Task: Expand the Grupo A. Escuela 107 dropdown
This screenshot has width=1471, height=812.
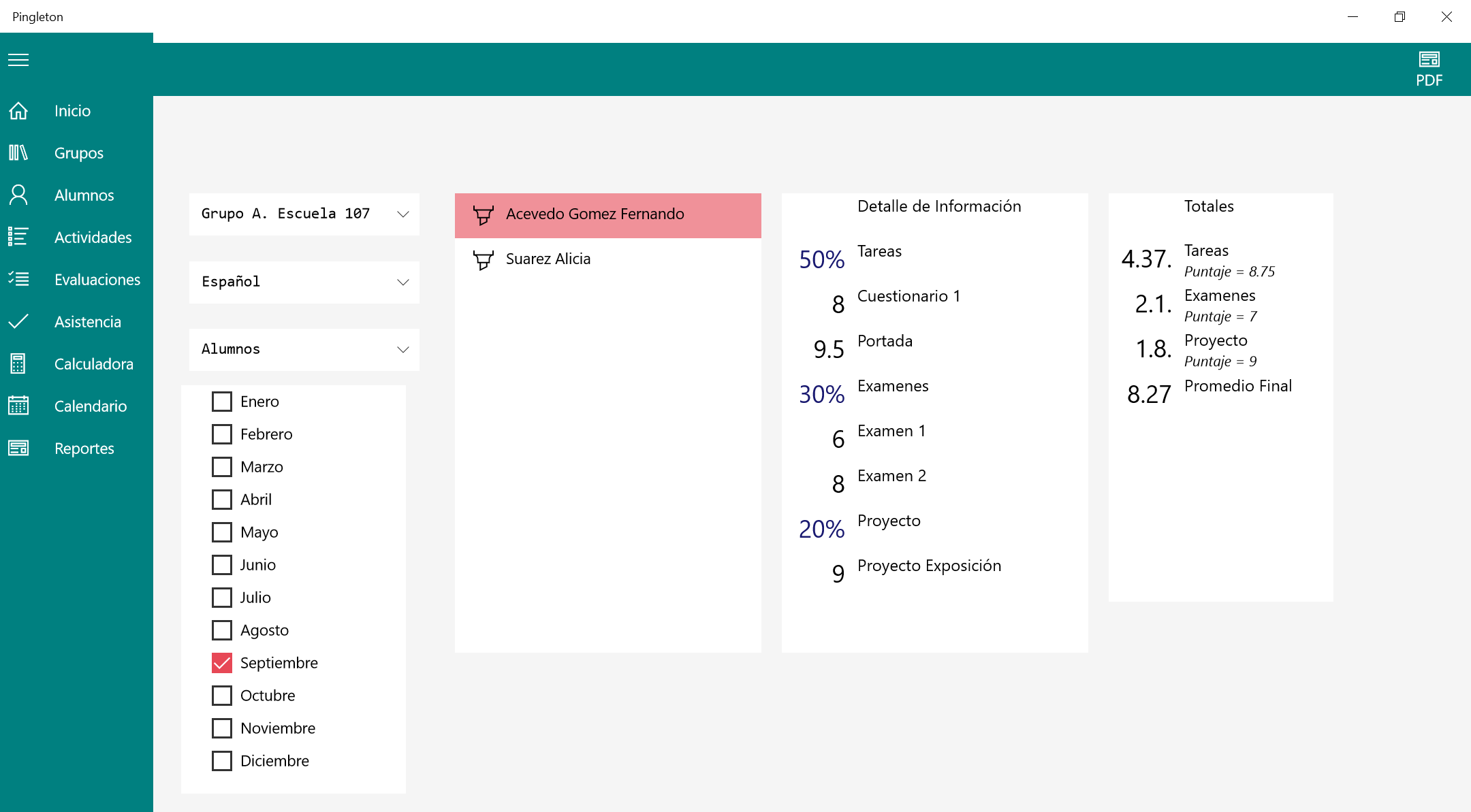Action: [304, 214]
